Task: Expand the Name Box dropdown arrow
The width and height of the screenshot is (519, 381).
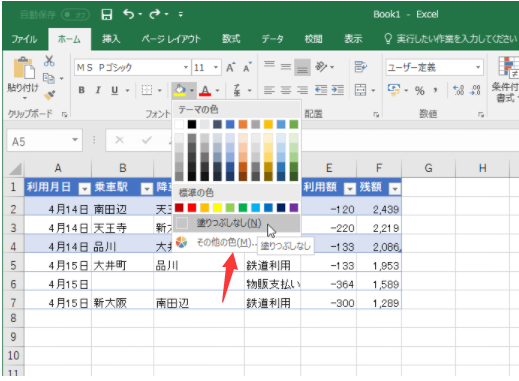Action: tap(75, 140)
